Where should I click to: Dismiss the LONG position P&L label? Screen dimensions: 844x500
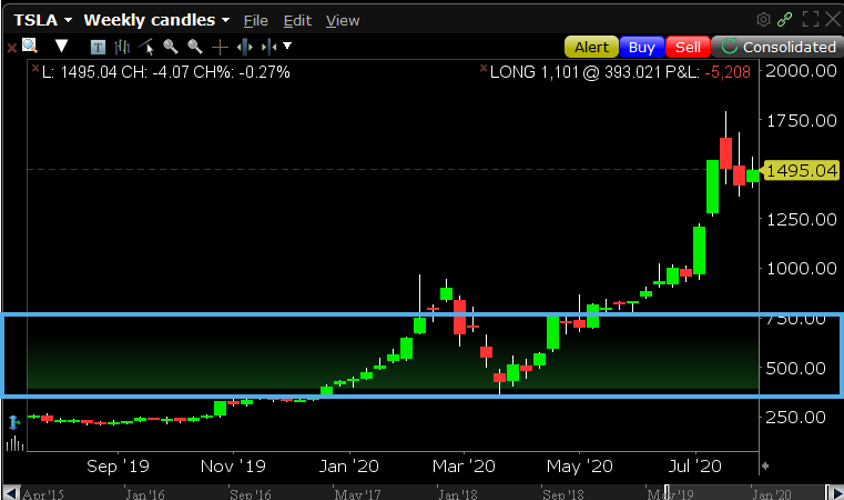tap(484, 70)
